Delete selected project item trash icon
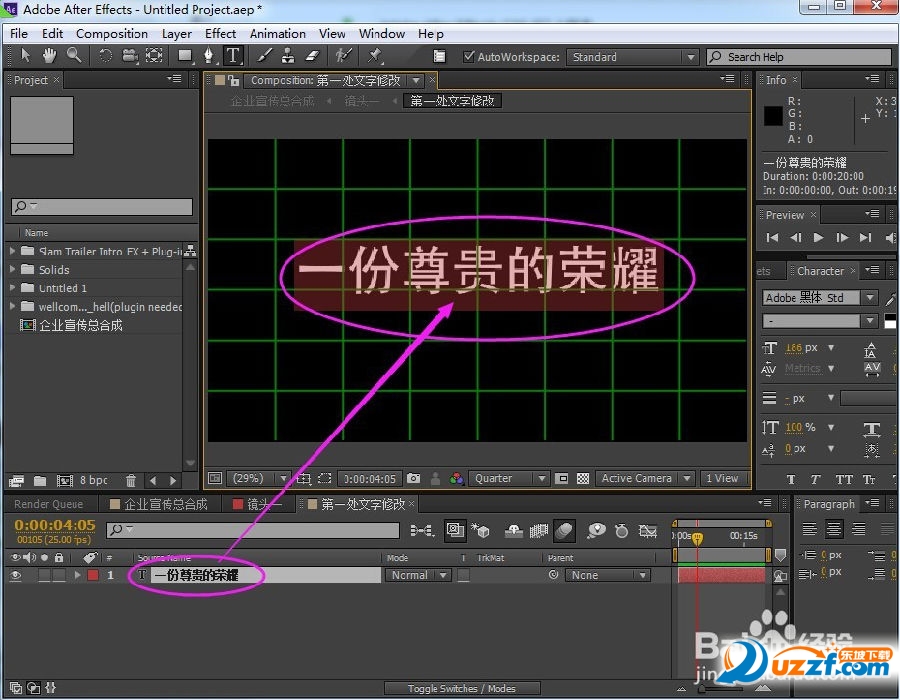This screenshot has height=700, width=900. (x=131, y=481)
